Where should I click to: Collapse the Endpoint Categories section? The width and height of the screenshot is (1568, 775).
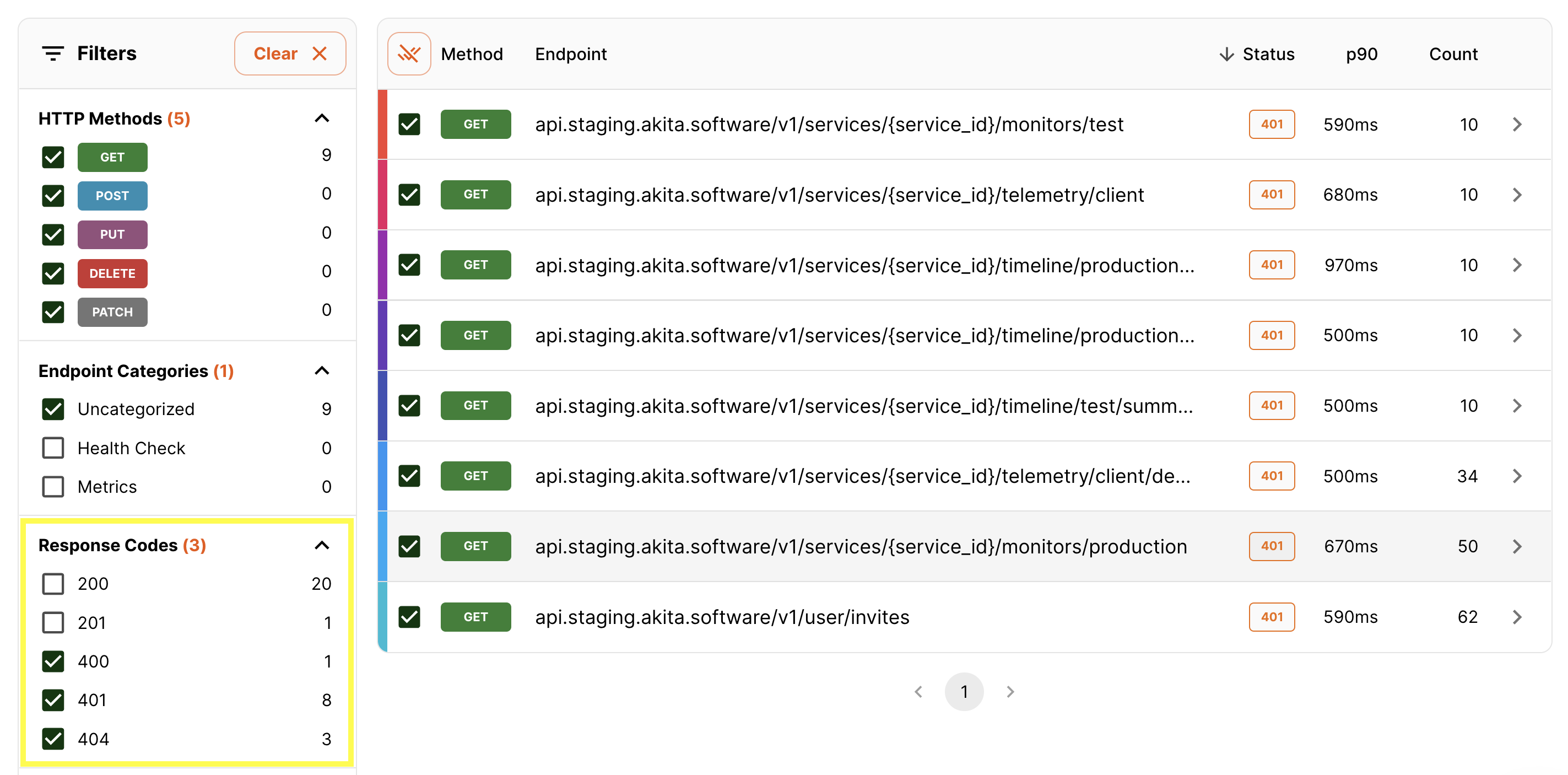[321, 371]
